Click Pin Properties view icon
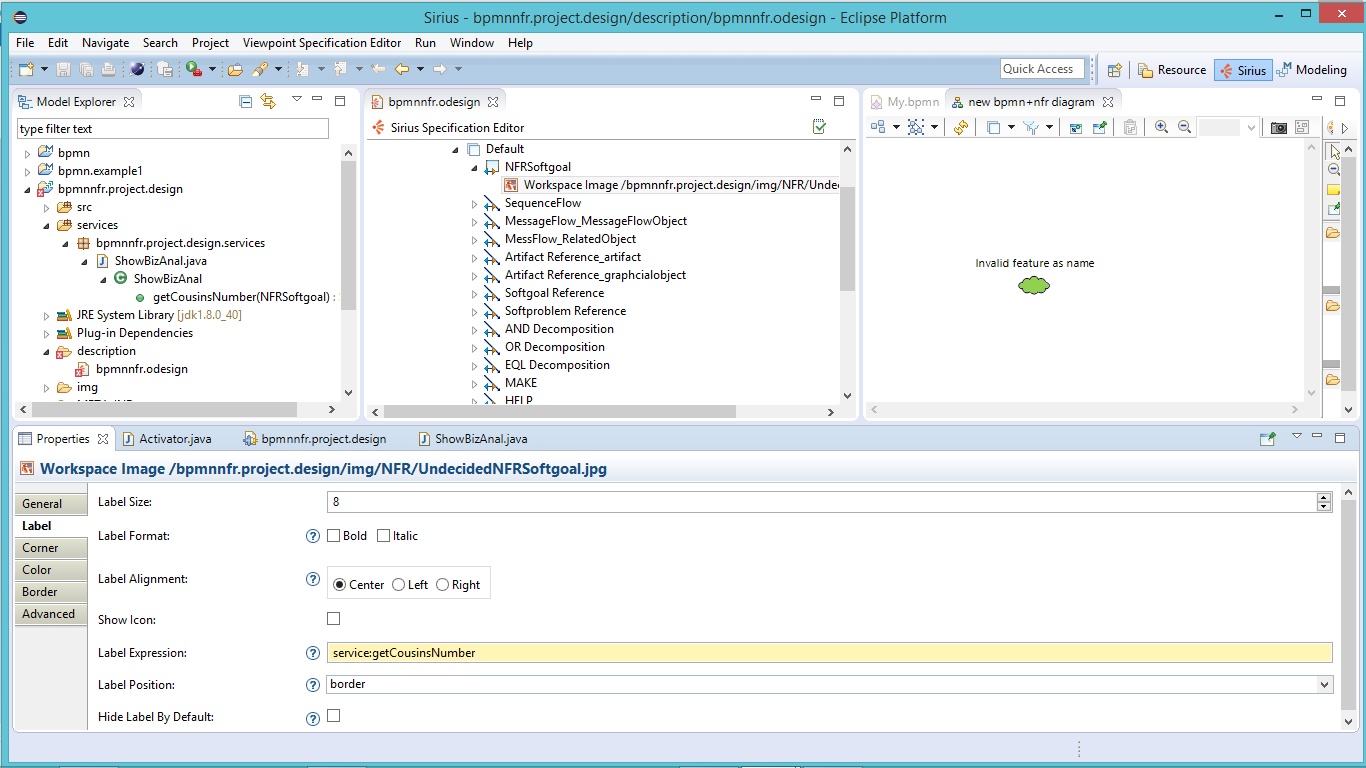Image resolution: width=1366 pixels, height=768 pixels. (1267, 438)
